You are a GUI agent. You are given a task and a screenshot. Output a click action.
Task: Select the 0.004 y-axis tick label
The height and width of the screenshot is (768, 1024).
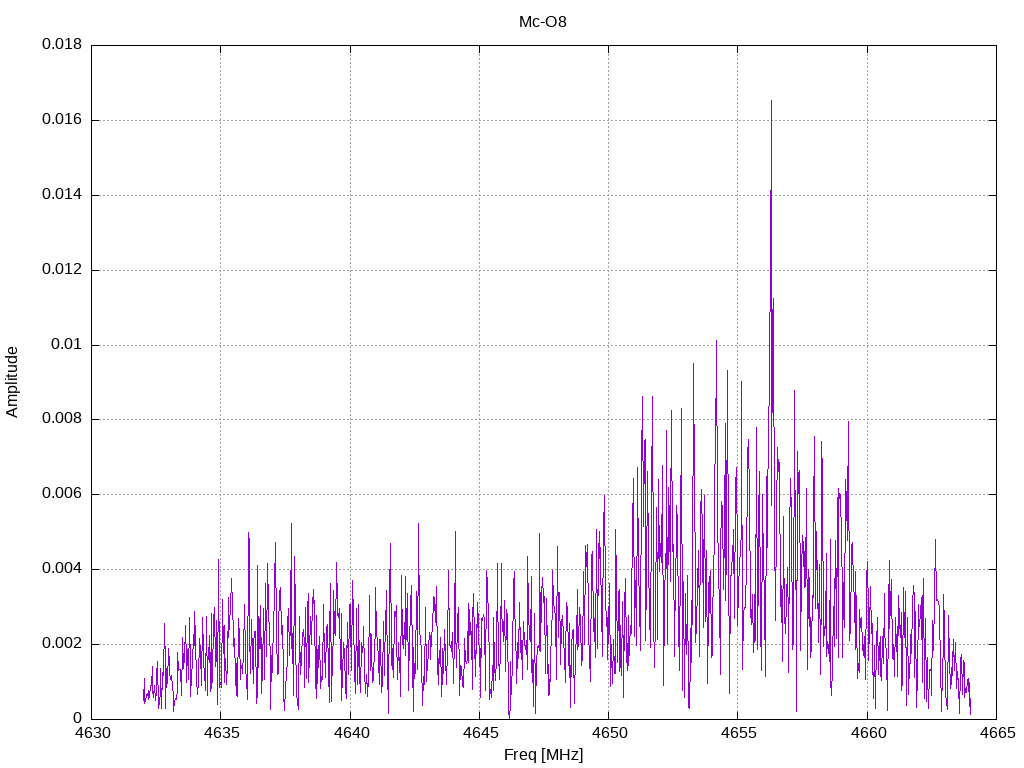[x=61, y=569]
